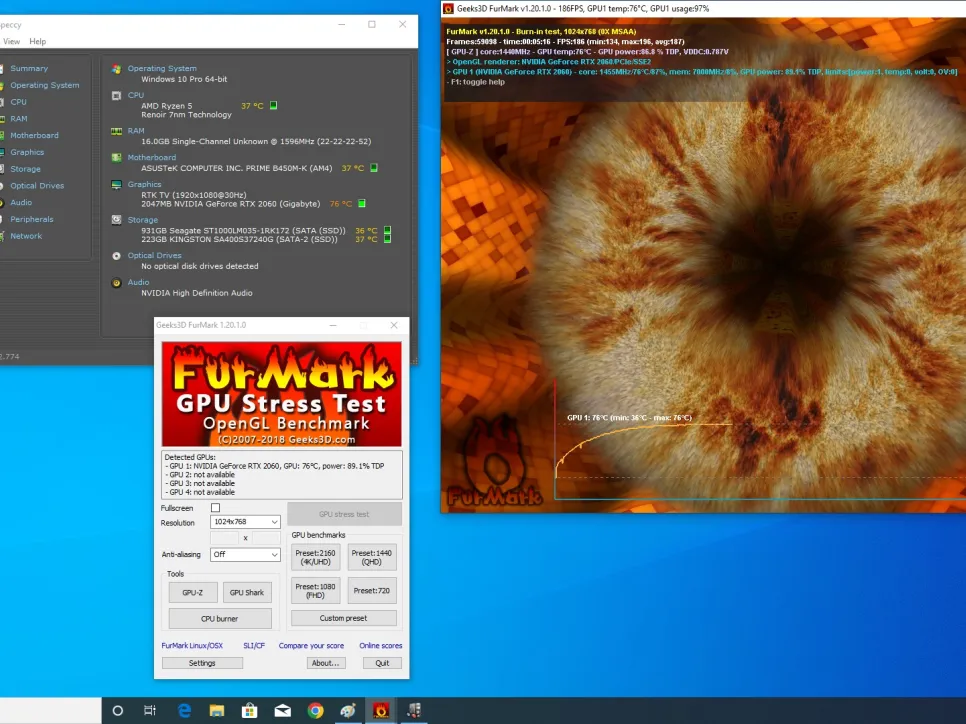Click the Graphics heading link in Speccy summary
966x724 pixels.
[144, 184]
